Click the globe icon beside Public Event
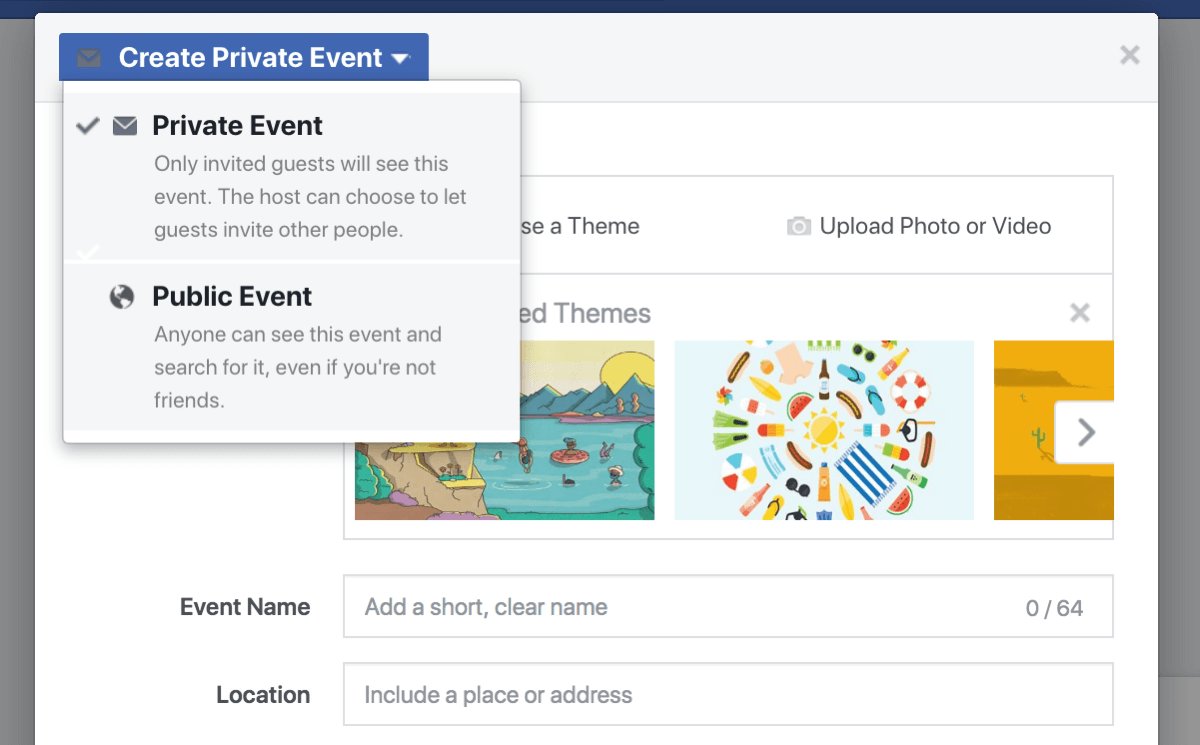The image size is (1200, 745). tap(122, 297)
